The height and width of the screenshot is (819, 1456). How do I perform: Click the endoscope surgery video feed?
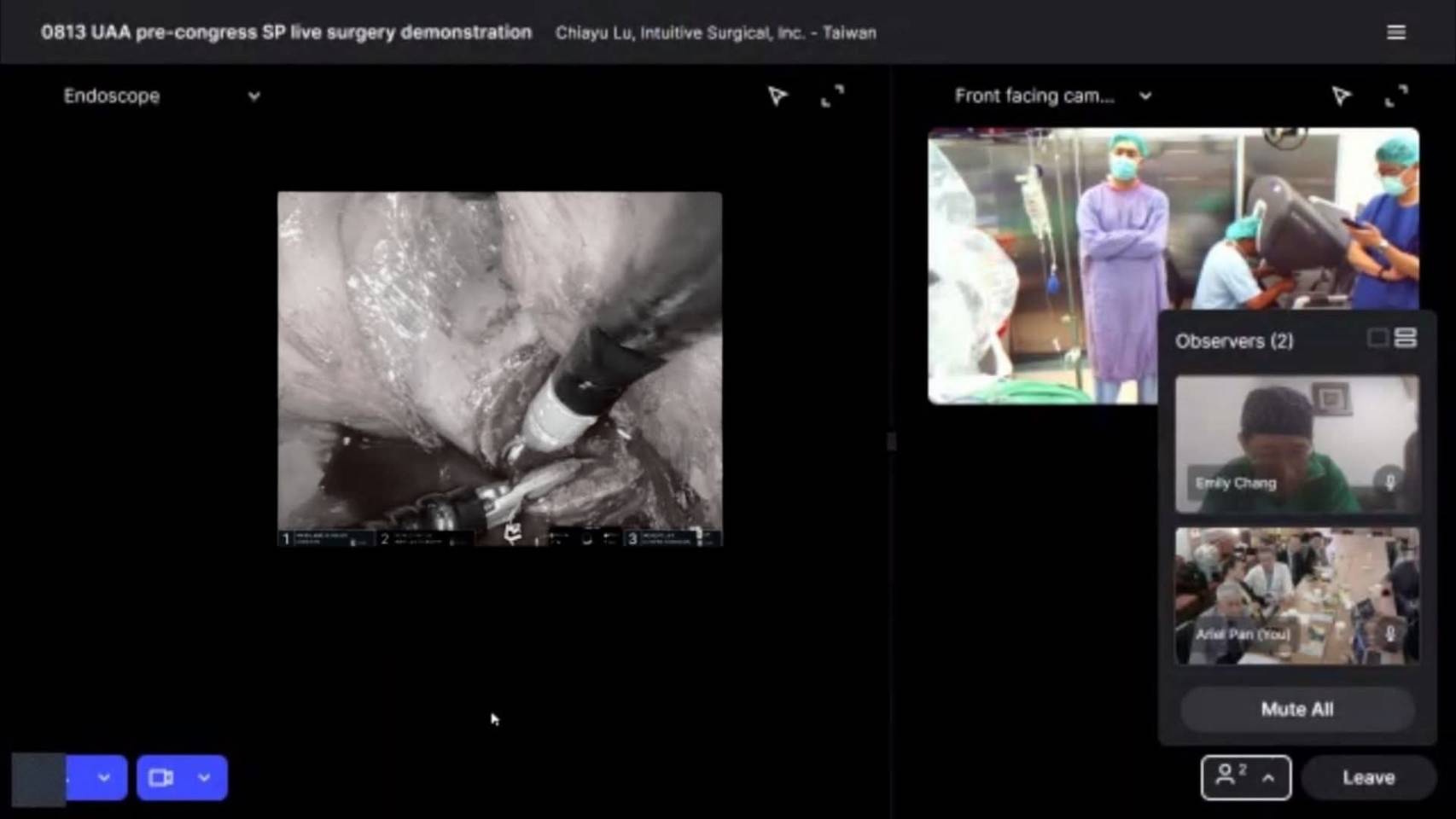[x=499, y=367]
